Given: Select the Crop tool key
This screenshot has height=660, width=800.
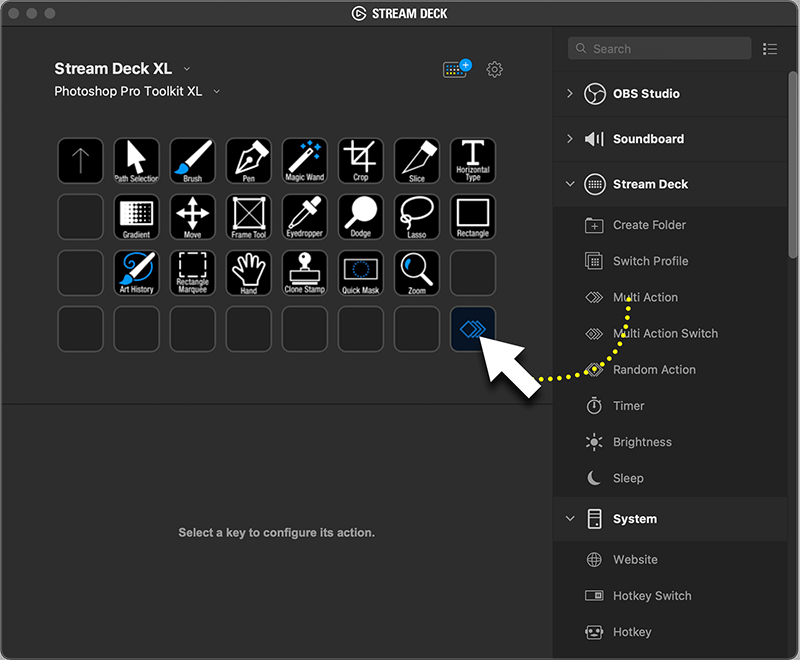Looking at the screenshot, I should pyautogui.click(x=361, y=161).
